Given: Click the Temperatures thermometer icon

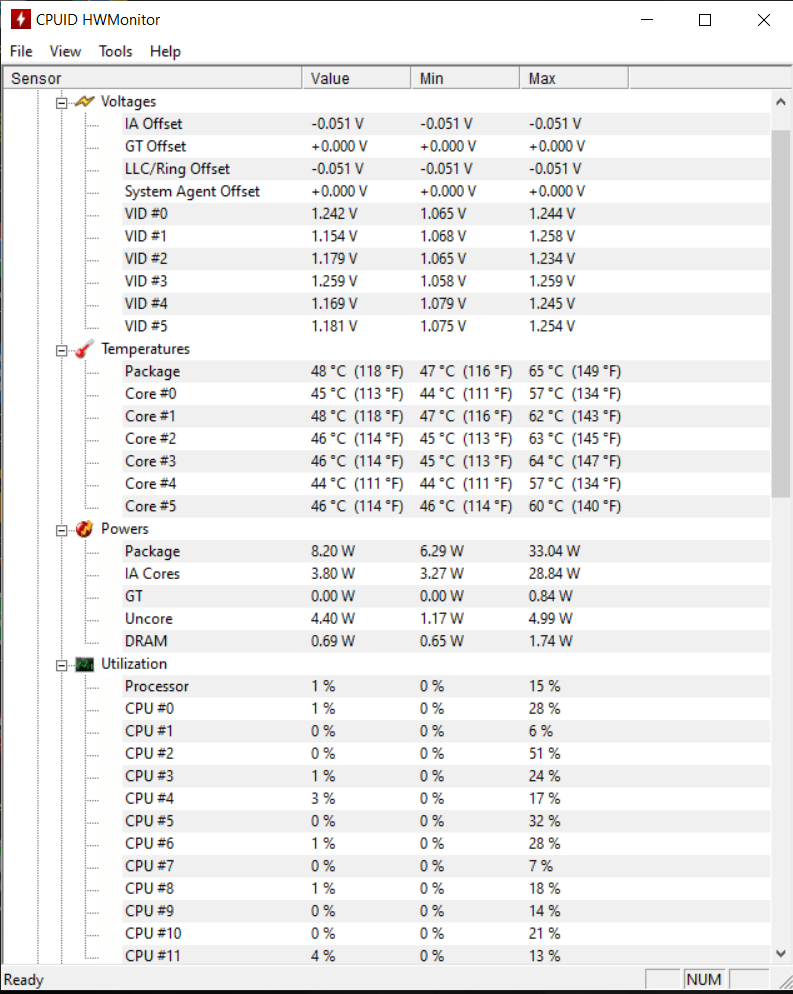Looking at the screenshot, I should [x=84, y=349].
